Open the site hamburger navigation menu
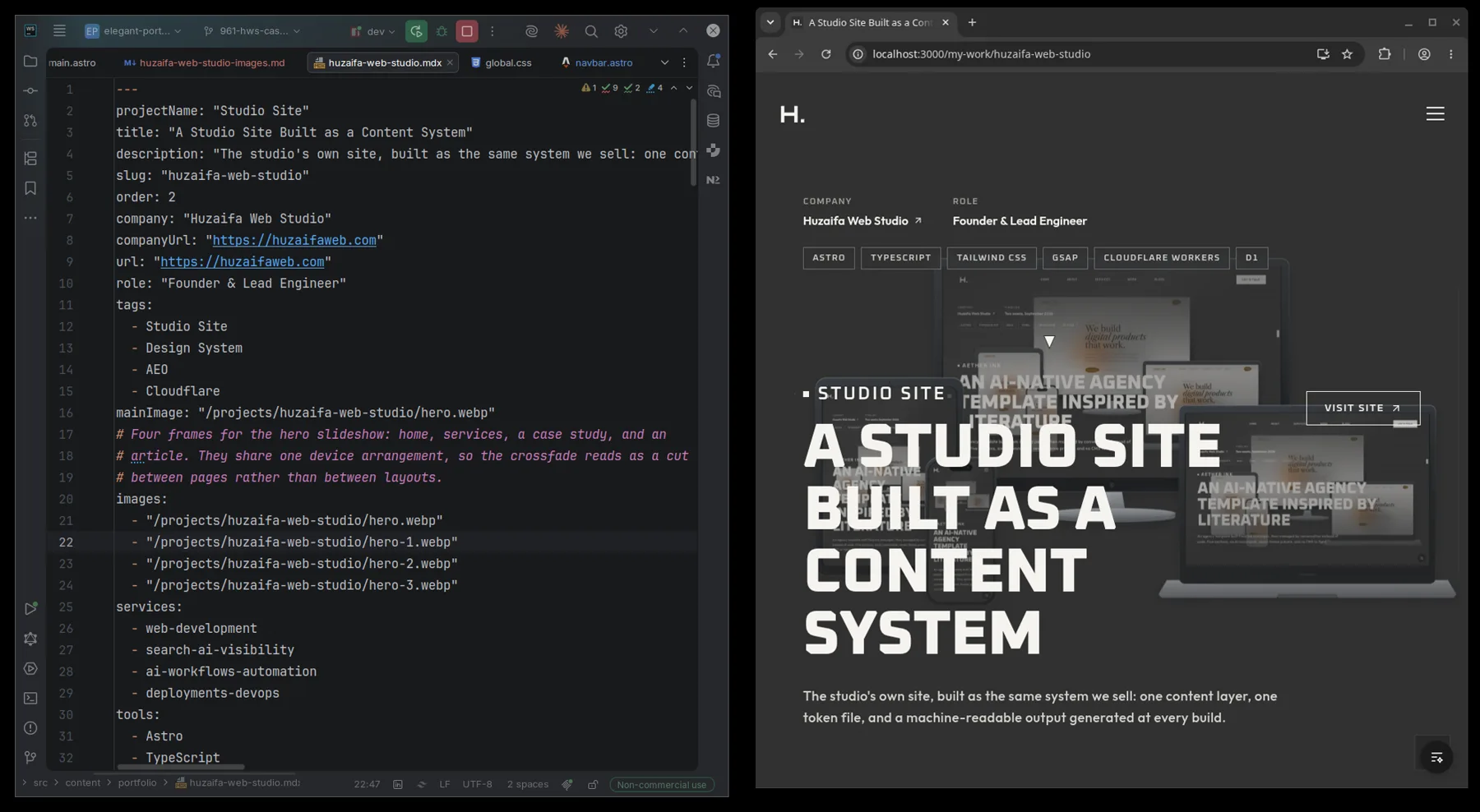1480x812 pixels. 1435,114
